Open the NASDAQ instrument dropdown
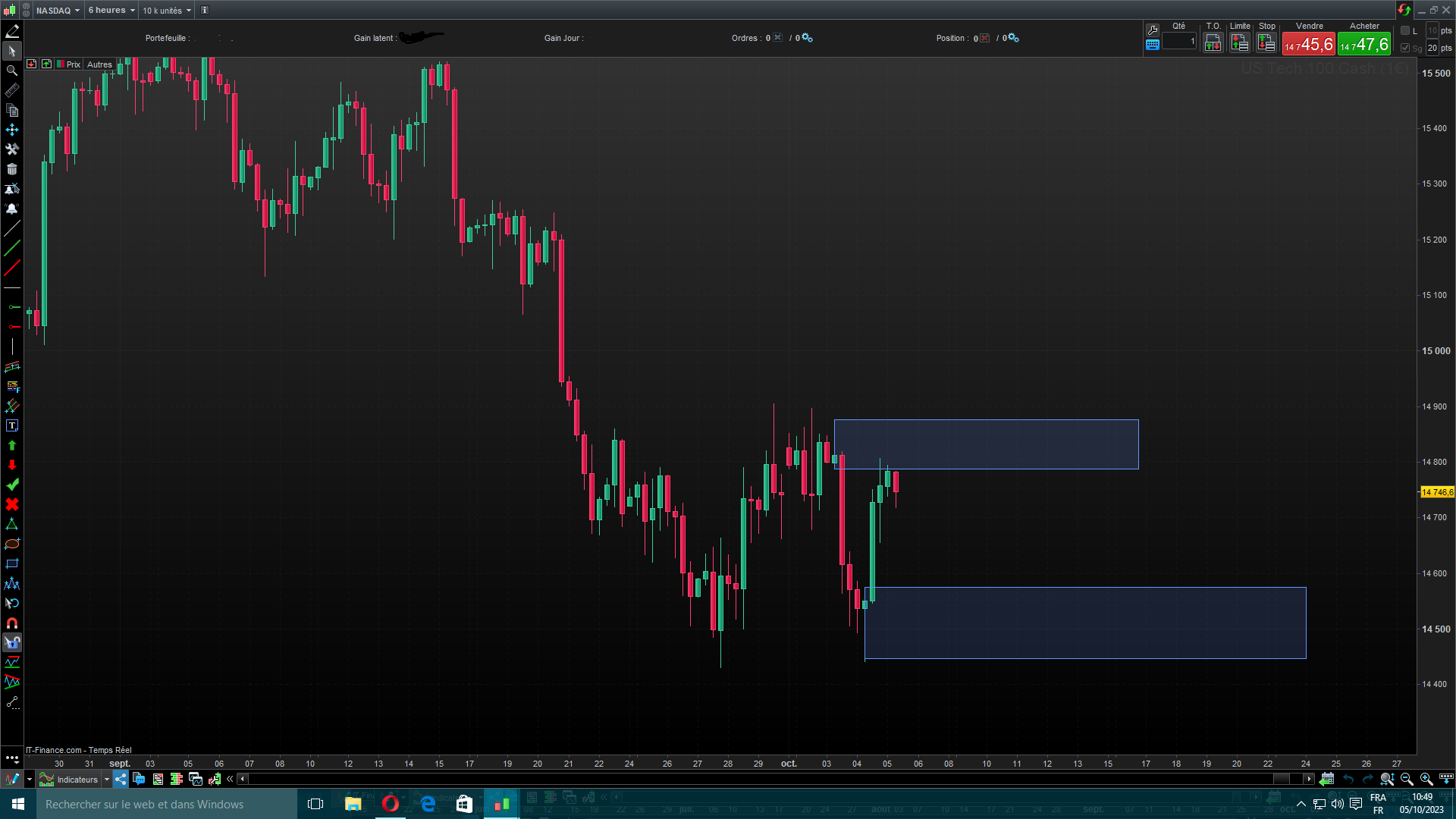 pyautogui.click(x=58, y=11)
